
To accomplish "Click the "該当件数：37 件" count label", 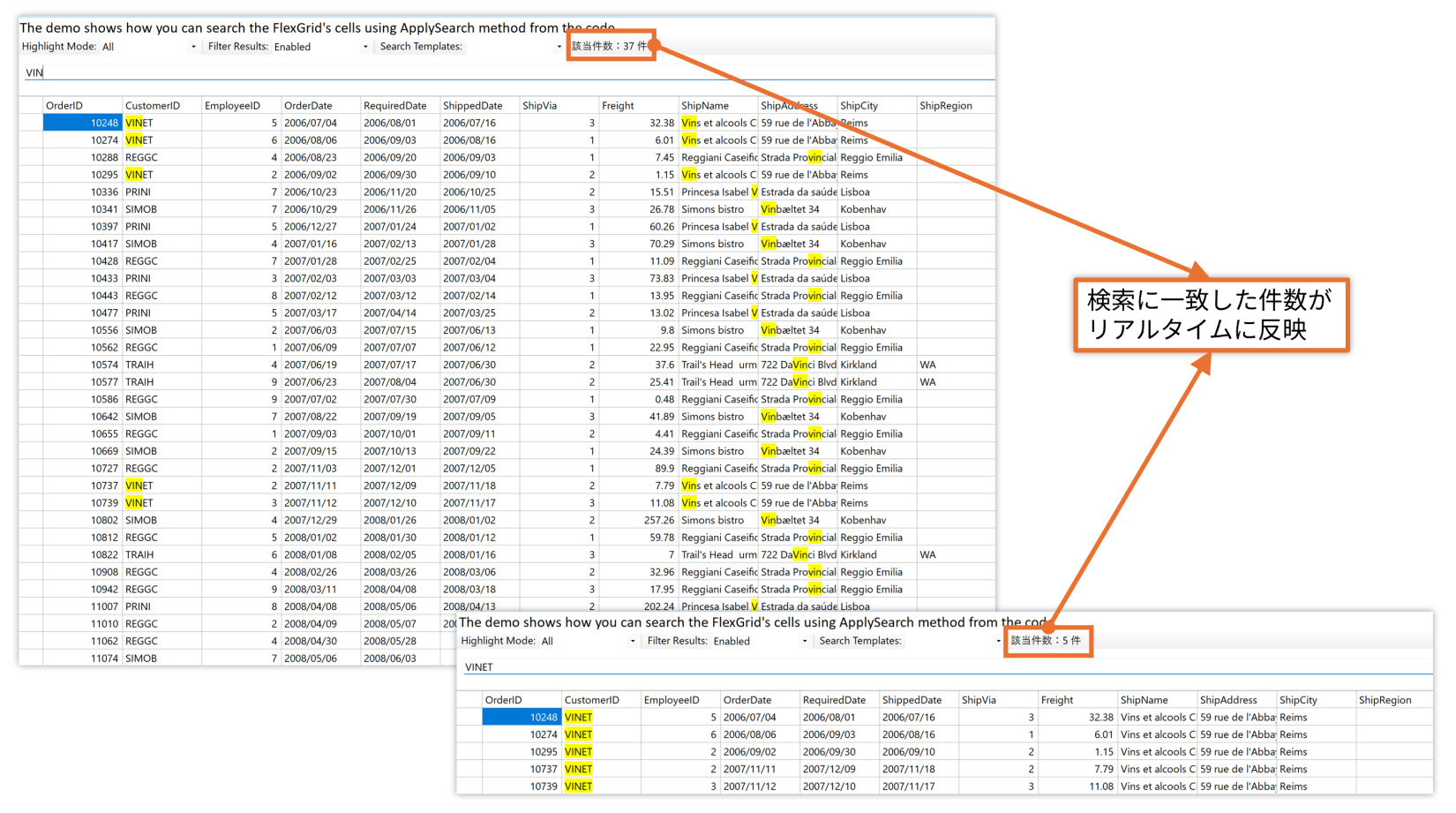I will 610,46.
